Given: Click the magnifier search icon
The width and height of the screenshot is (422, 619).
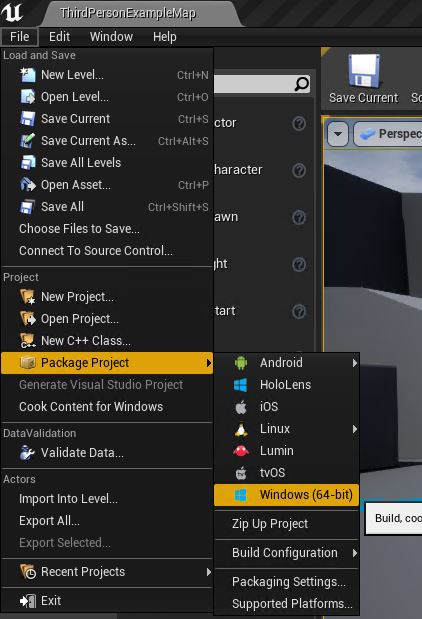Looking at the screenshot, I should (x=302, y=83).
